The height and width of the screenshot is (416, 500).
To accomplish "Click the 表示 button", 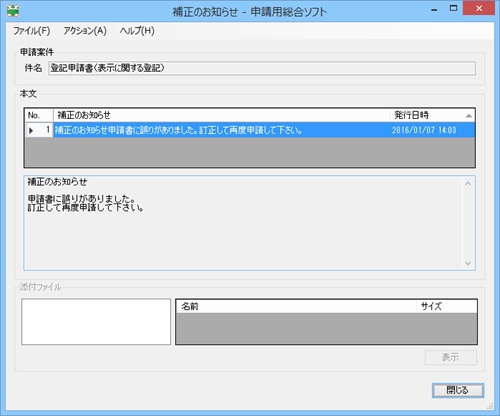I will 451,357.
